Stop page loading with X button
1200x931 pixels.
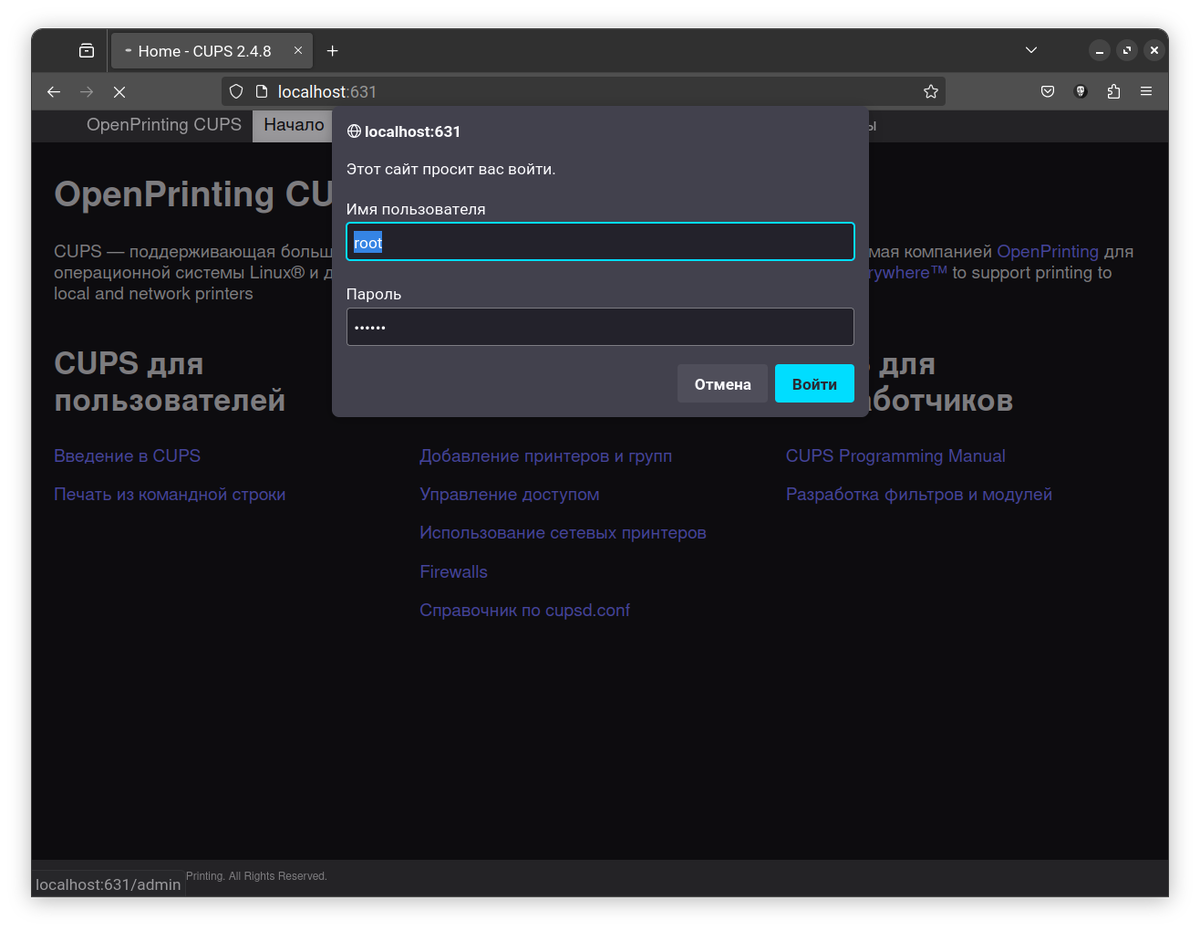point(119,92)
